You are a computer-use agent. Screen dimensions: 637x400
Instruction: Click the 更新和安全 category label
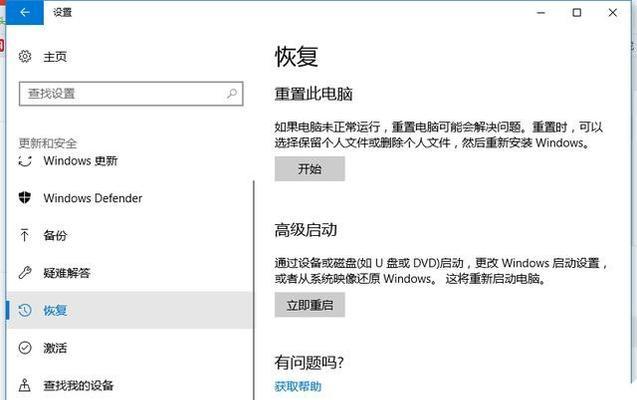coord(48,143)
